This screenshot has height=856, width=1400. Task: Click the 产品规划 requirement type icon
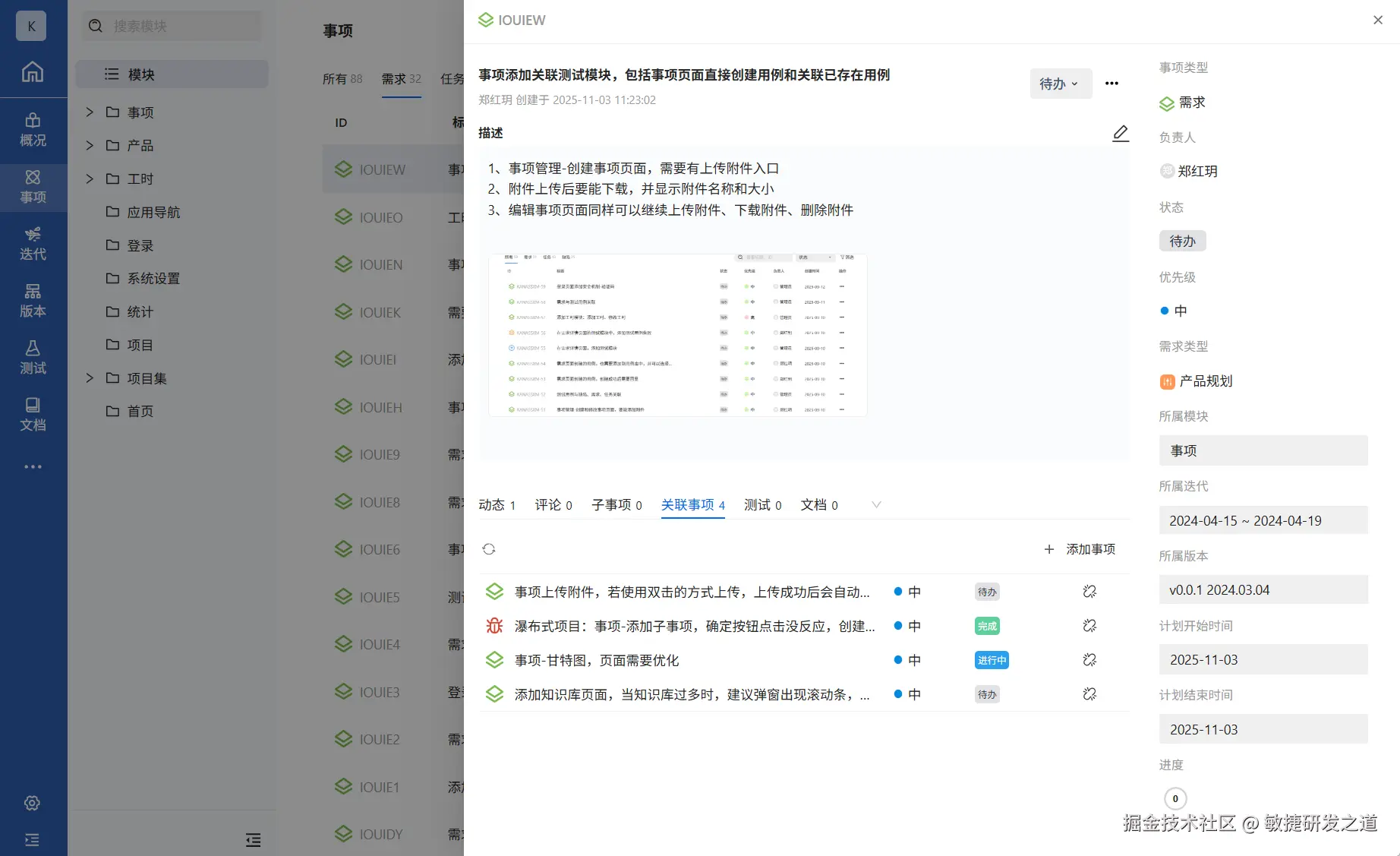coord(1167,381)
